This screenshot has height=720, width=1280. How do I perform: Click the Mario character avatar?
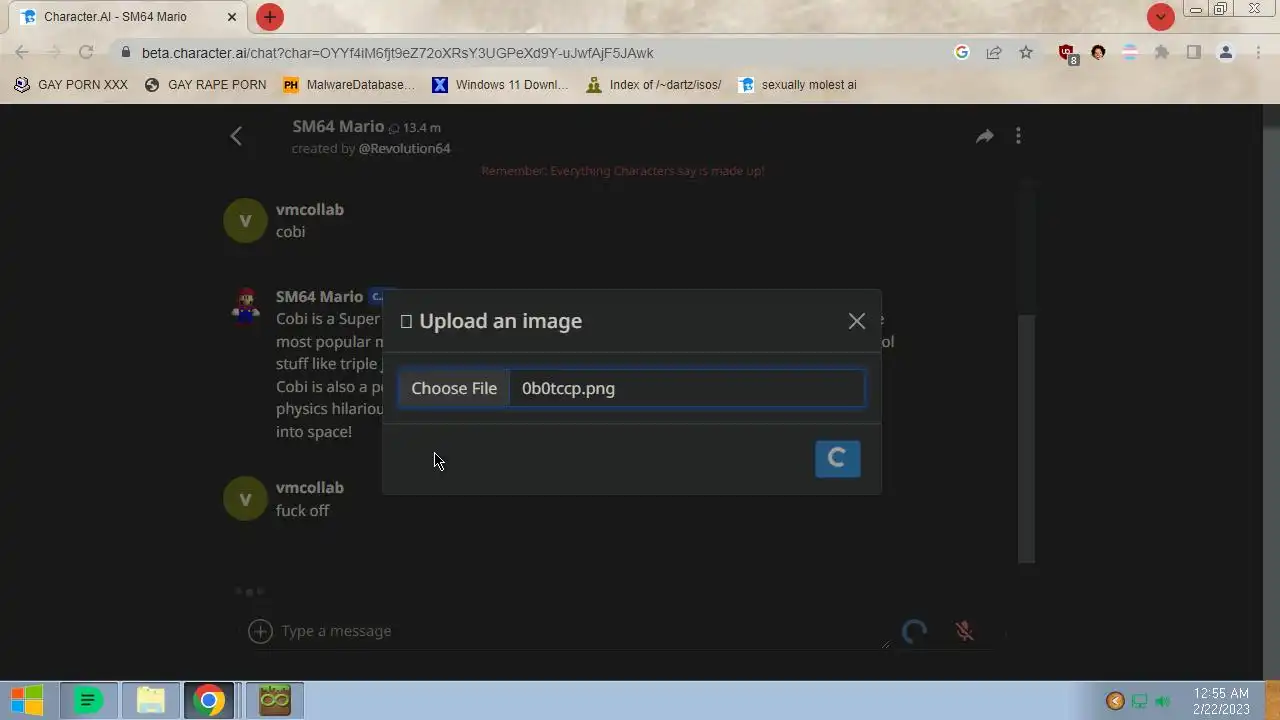tap(245, 305)
